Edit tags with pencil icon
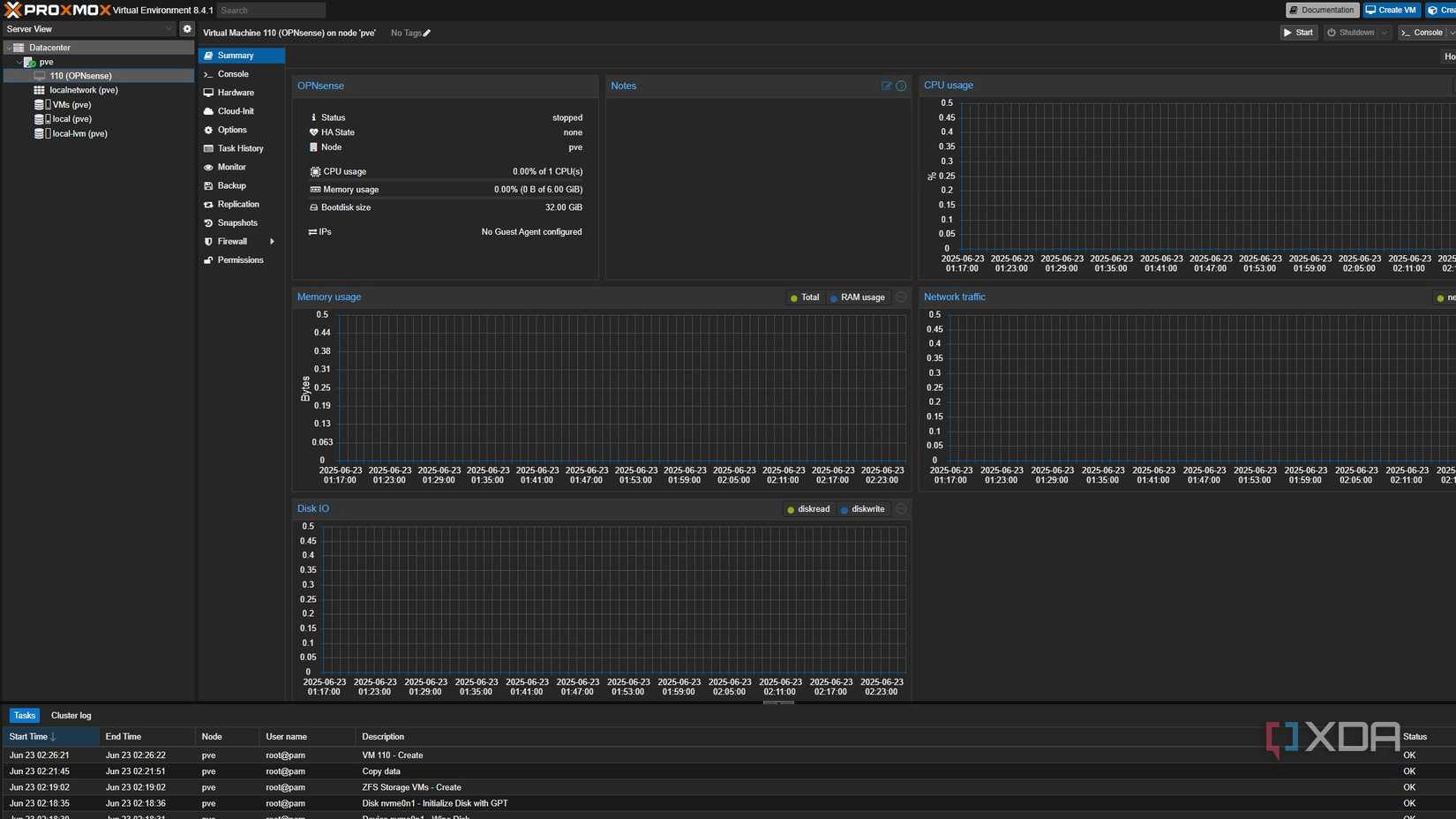Screen dimensions: 1456x819 [x=427, y=34]
